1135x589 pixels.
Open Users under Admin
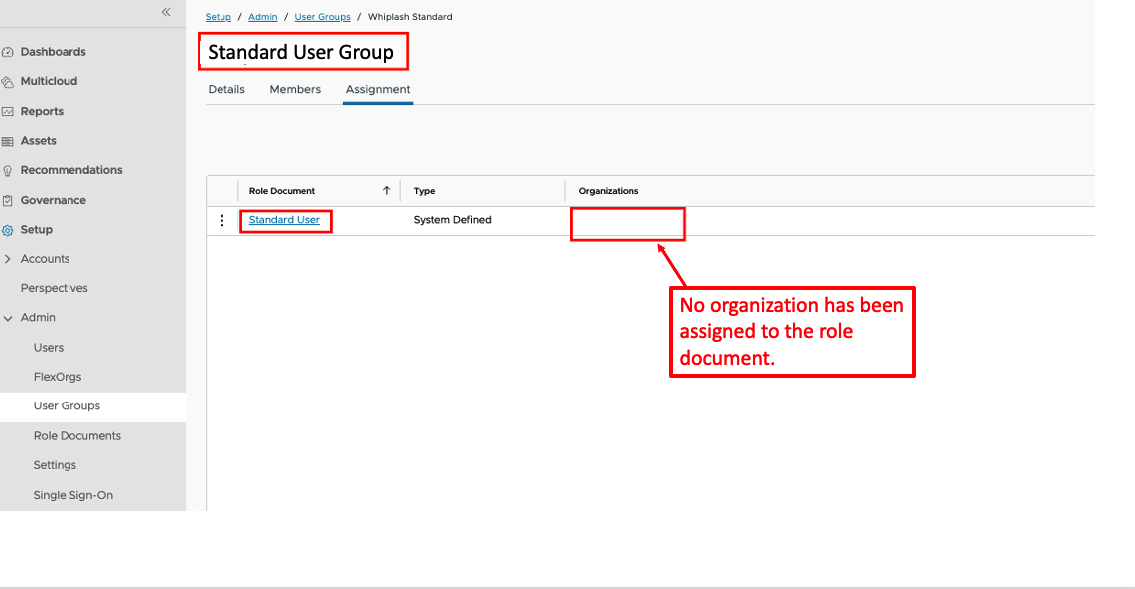[48, 348]
